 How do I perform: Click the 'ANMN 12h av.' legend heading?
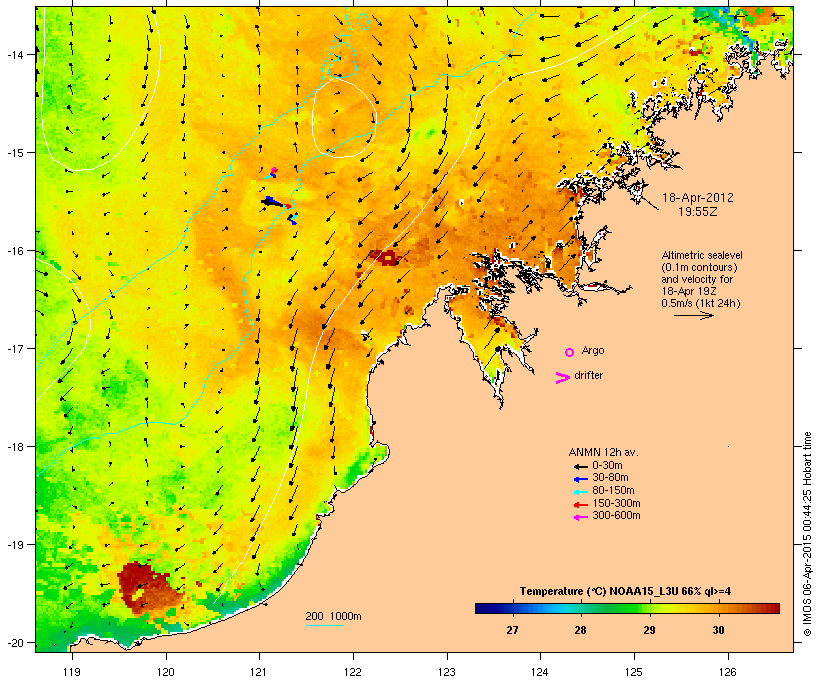point(603,452)
